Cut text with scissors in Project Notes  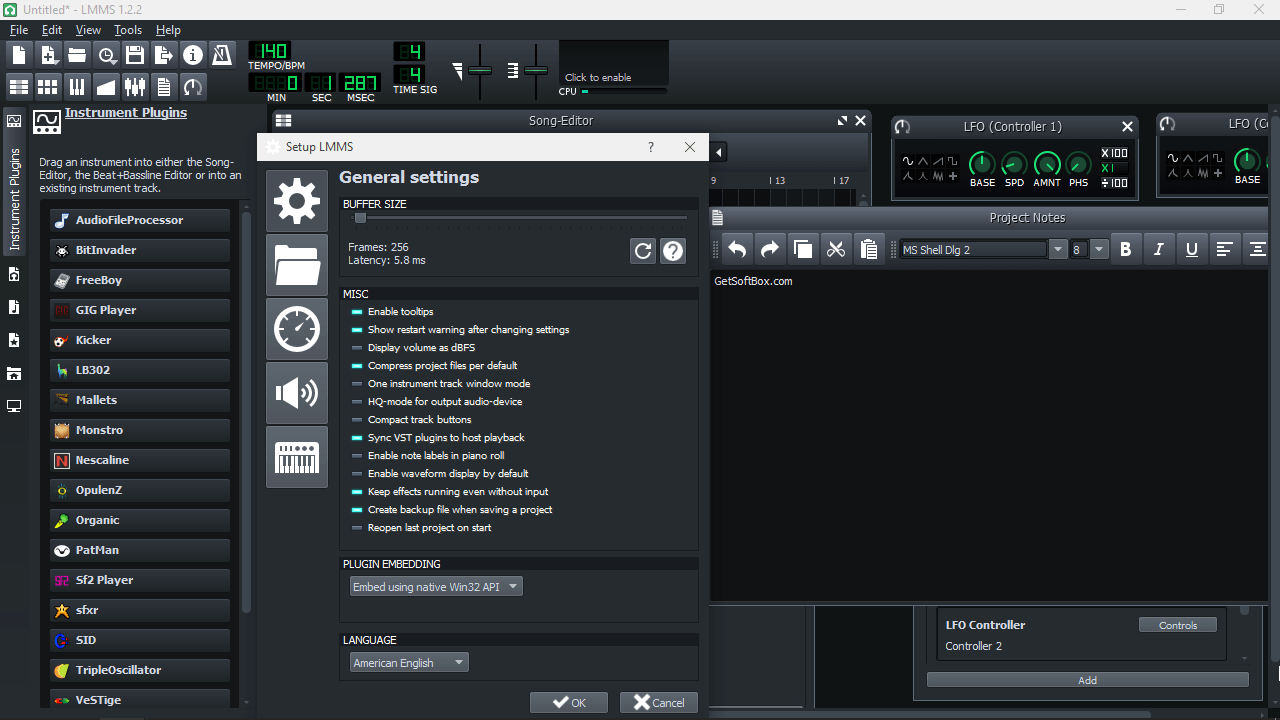tap(836, 249)
